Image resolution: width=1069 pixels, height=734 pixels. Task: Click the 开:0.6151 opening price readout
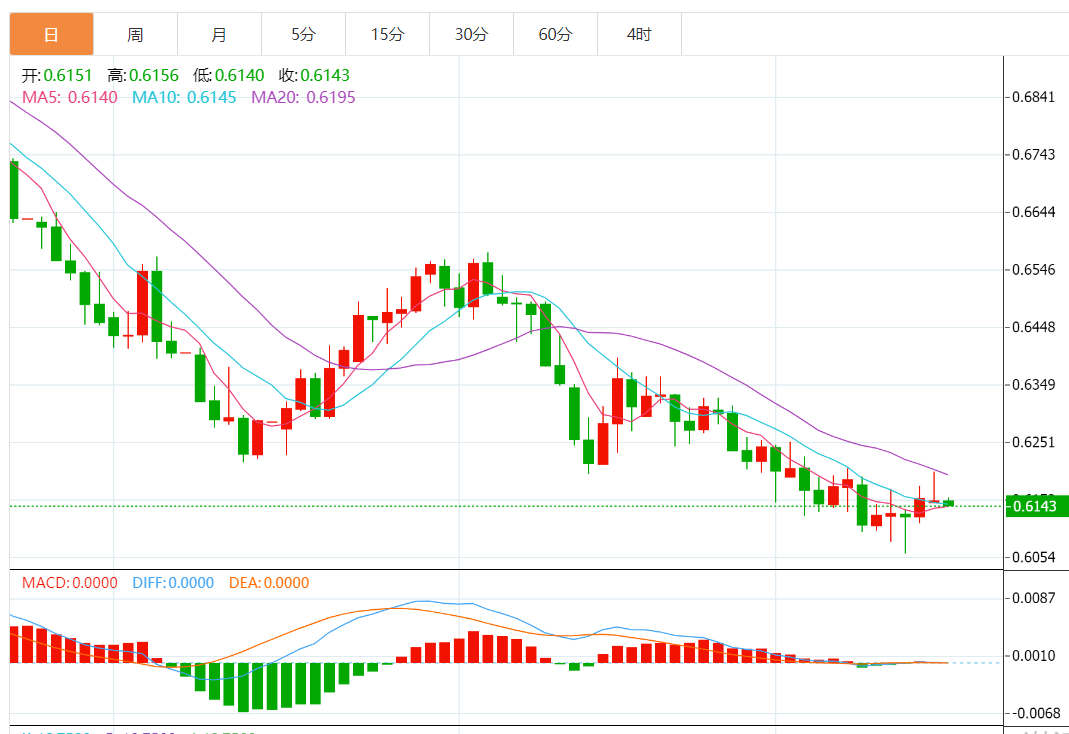(57, 75)
